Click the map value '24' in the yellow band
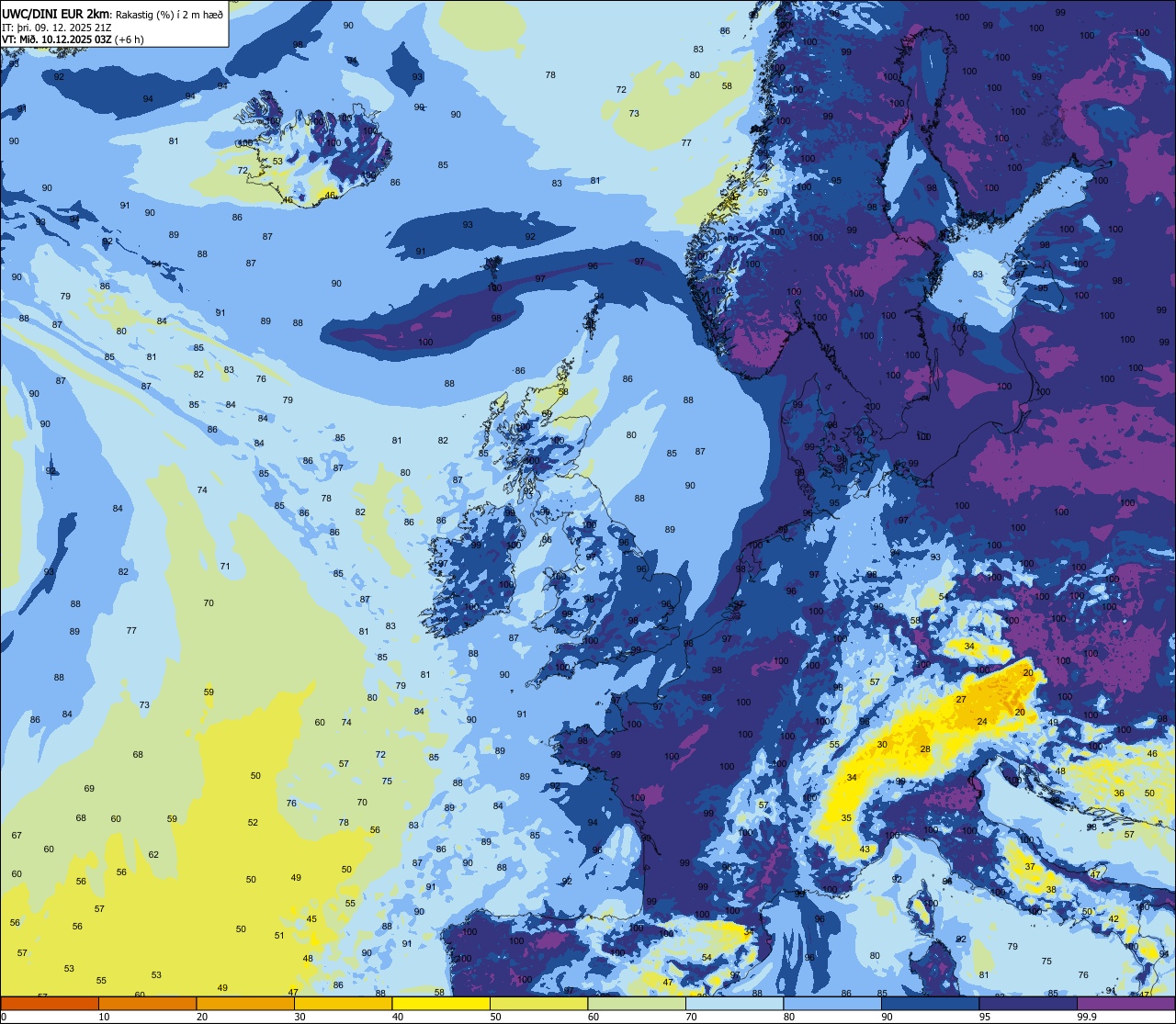Viewport: 1176px width, 1024px height. 982,722
